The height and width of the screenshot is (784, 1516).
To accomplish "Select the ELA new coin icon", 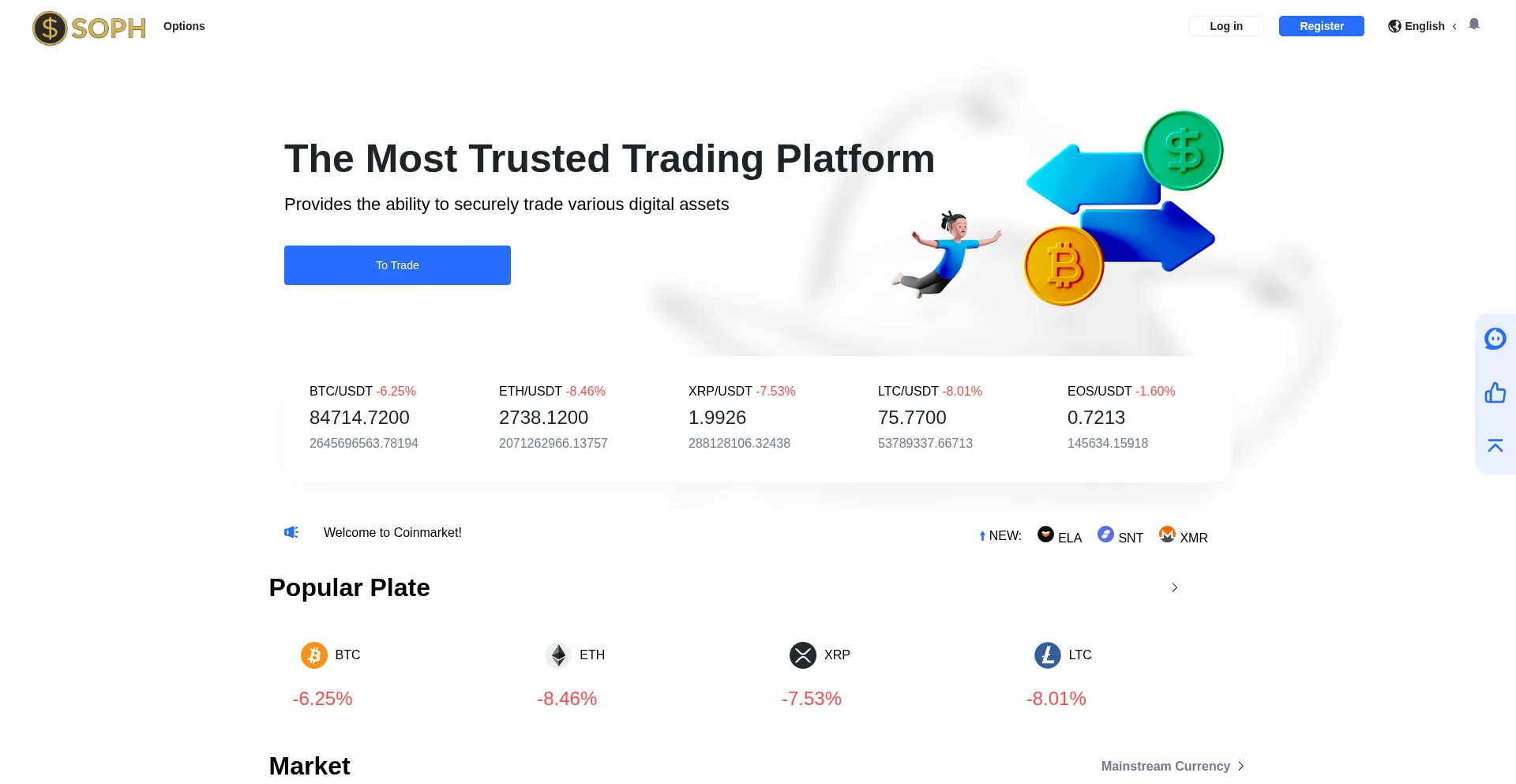I will (x=1045, y=535).
